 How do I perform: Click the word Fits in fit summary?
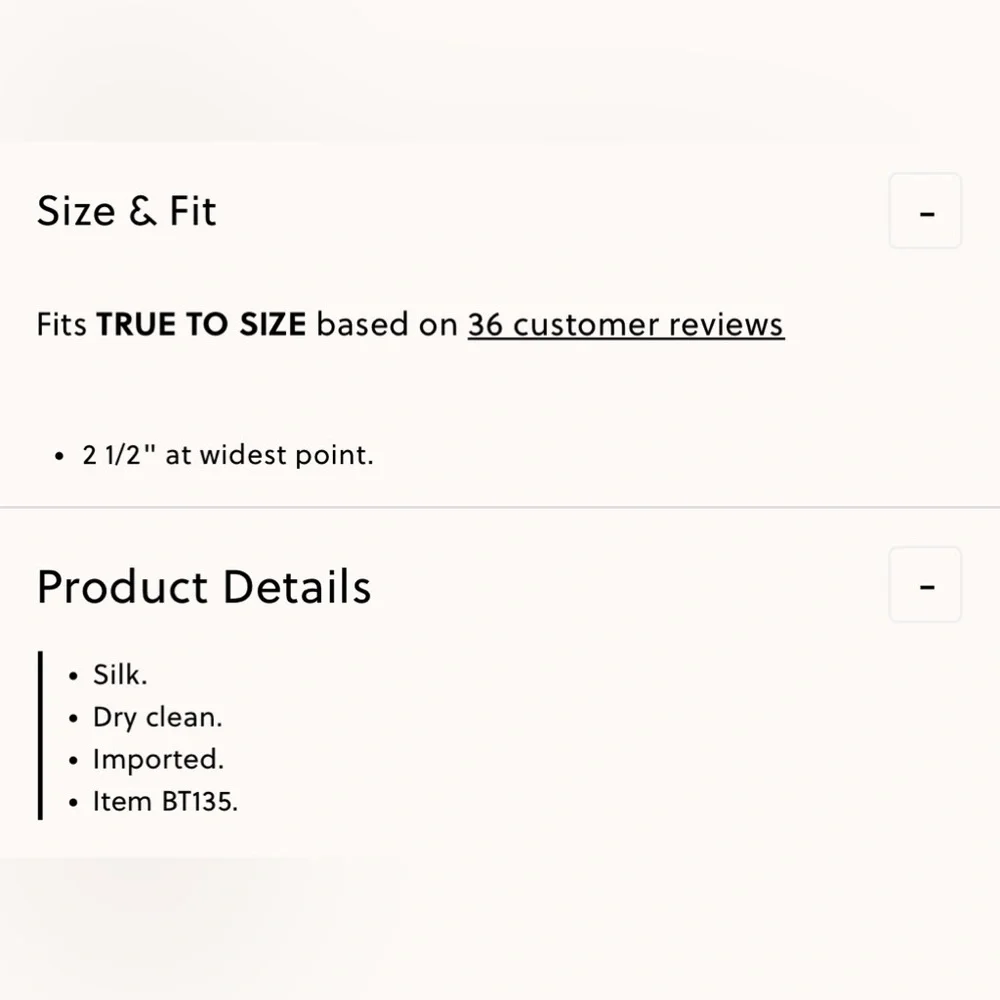(61, 324)
